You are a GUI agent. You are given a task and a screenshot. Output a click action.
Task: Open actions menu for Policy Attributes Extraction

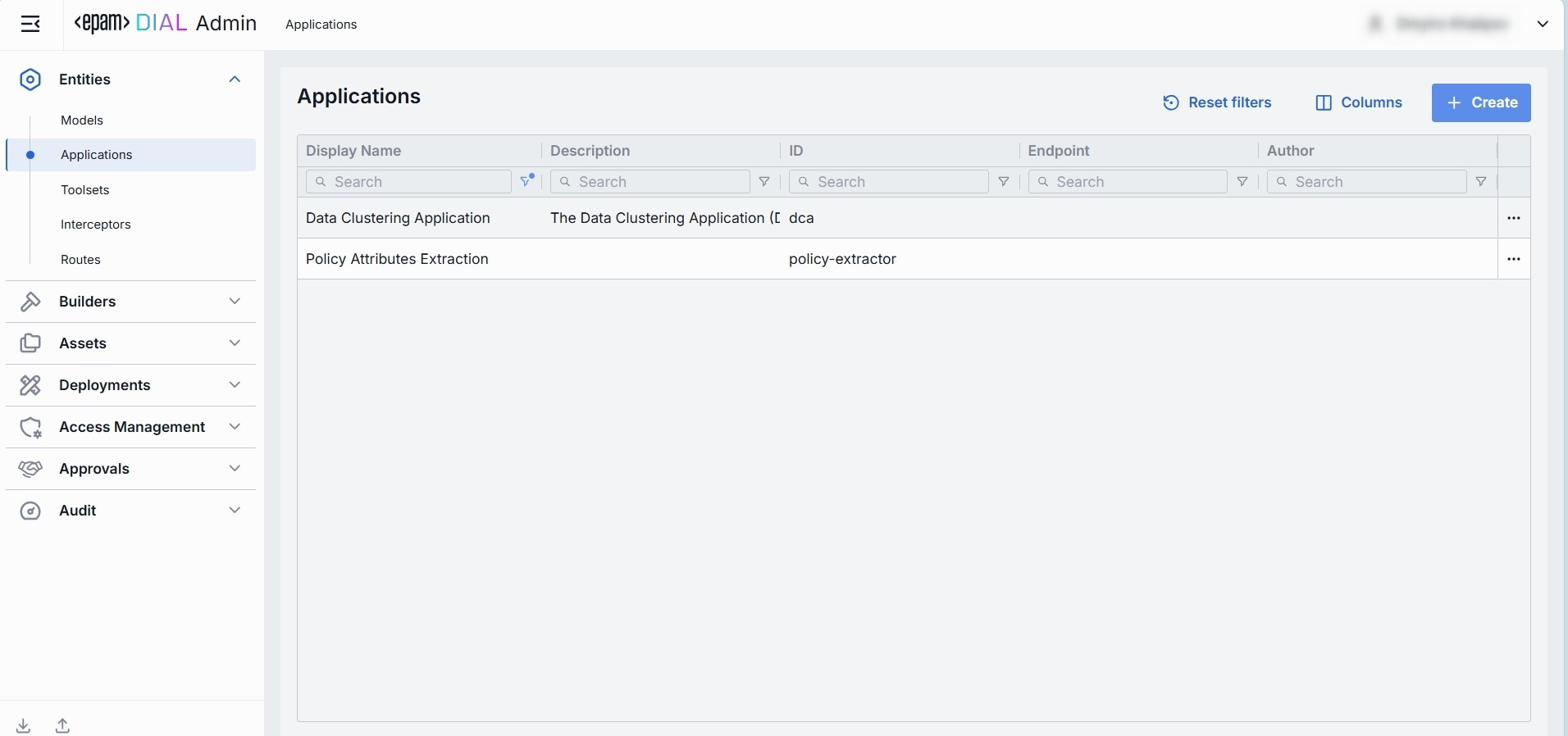pyautogui.click(x=1514, y=259)
